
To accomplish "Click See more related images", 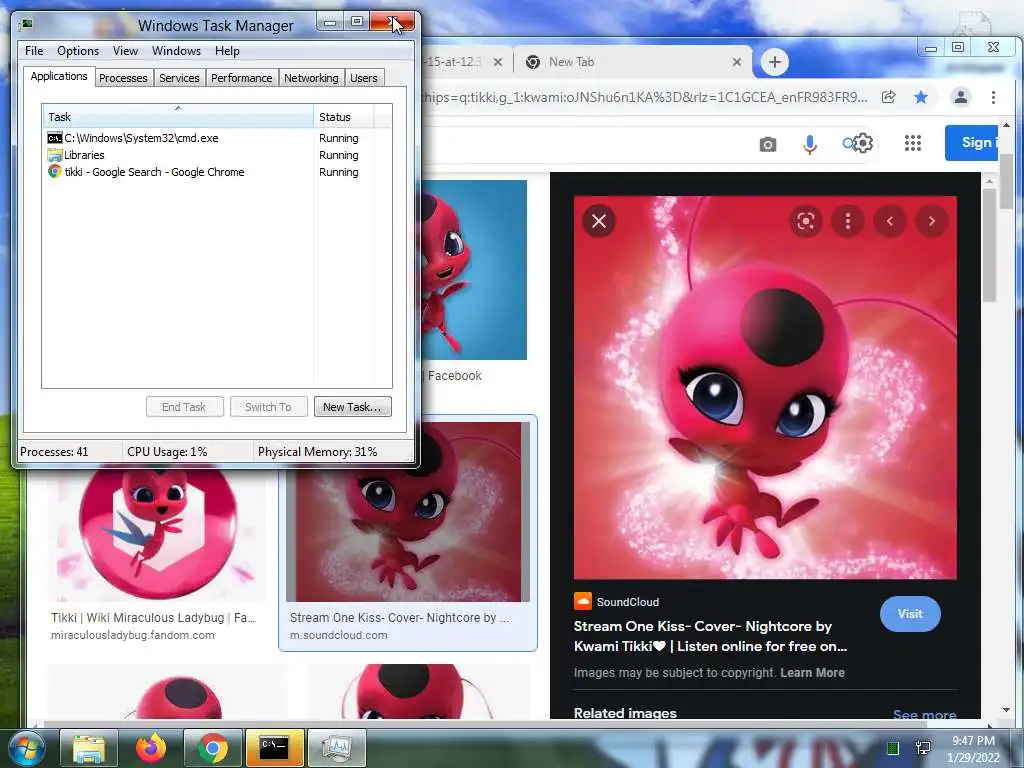I will click(925, 715).
